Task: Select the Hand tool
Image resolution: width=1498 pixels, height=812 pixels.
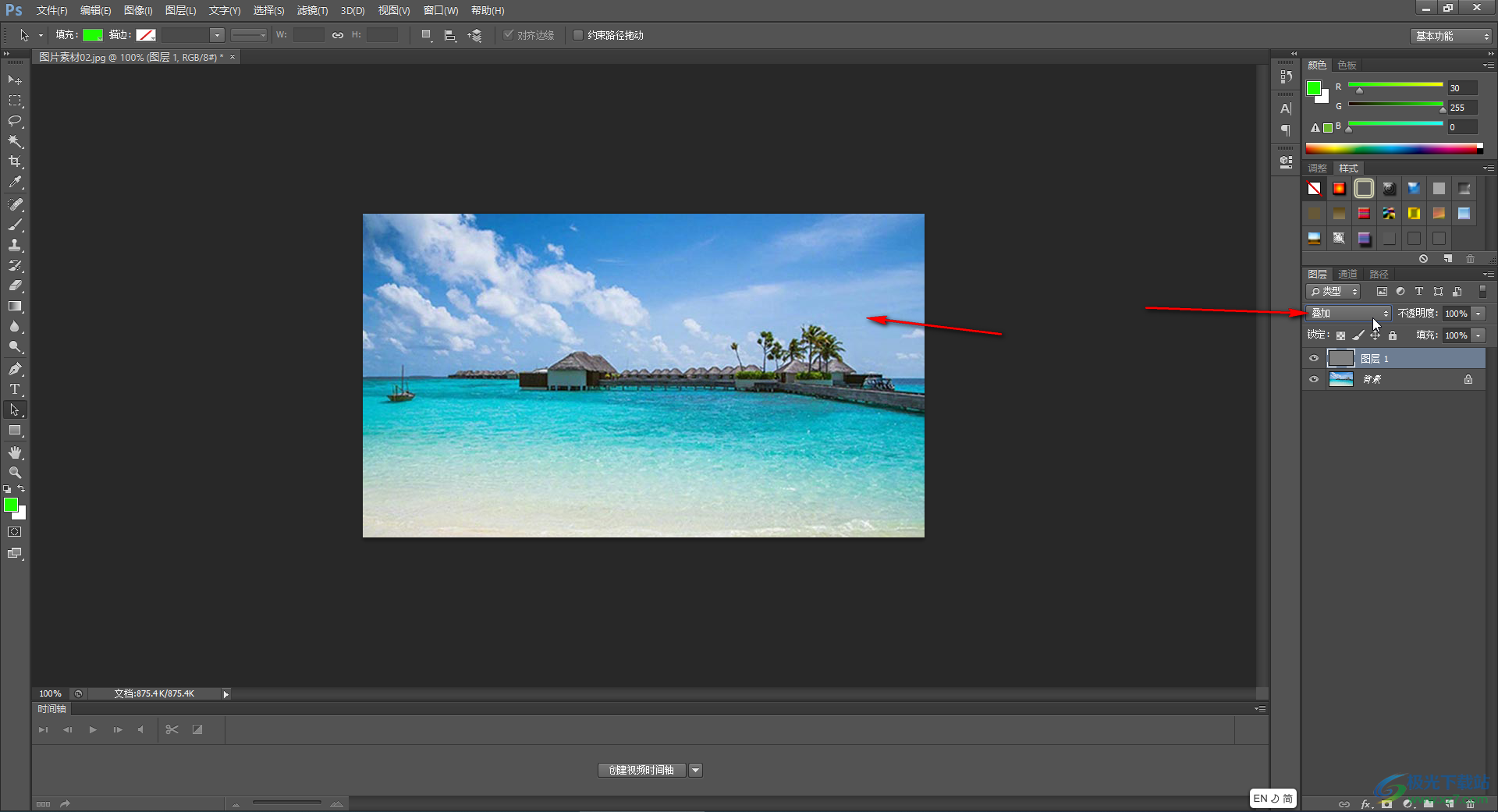Action: tap(15, 452)
